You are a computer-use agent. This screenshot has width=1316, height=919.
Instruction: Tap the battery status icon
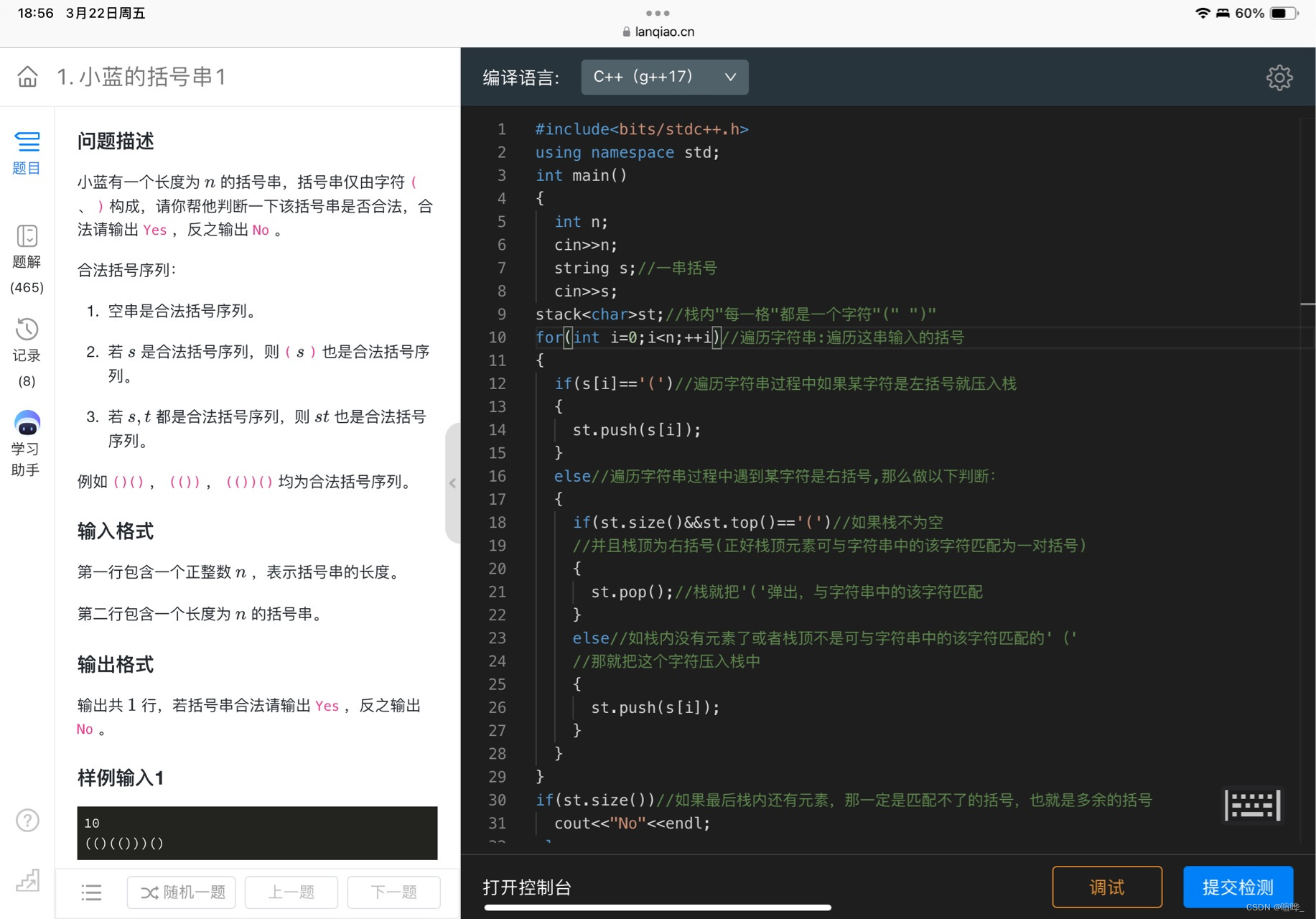click(x=1284, y=13)
